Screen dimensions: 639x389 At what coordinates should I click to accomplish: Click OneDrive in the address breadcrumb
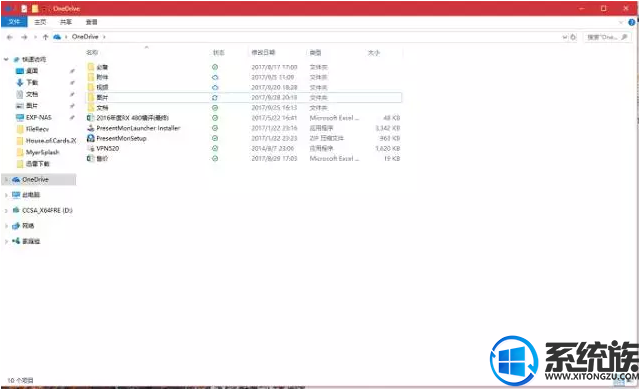coord(85,37)
